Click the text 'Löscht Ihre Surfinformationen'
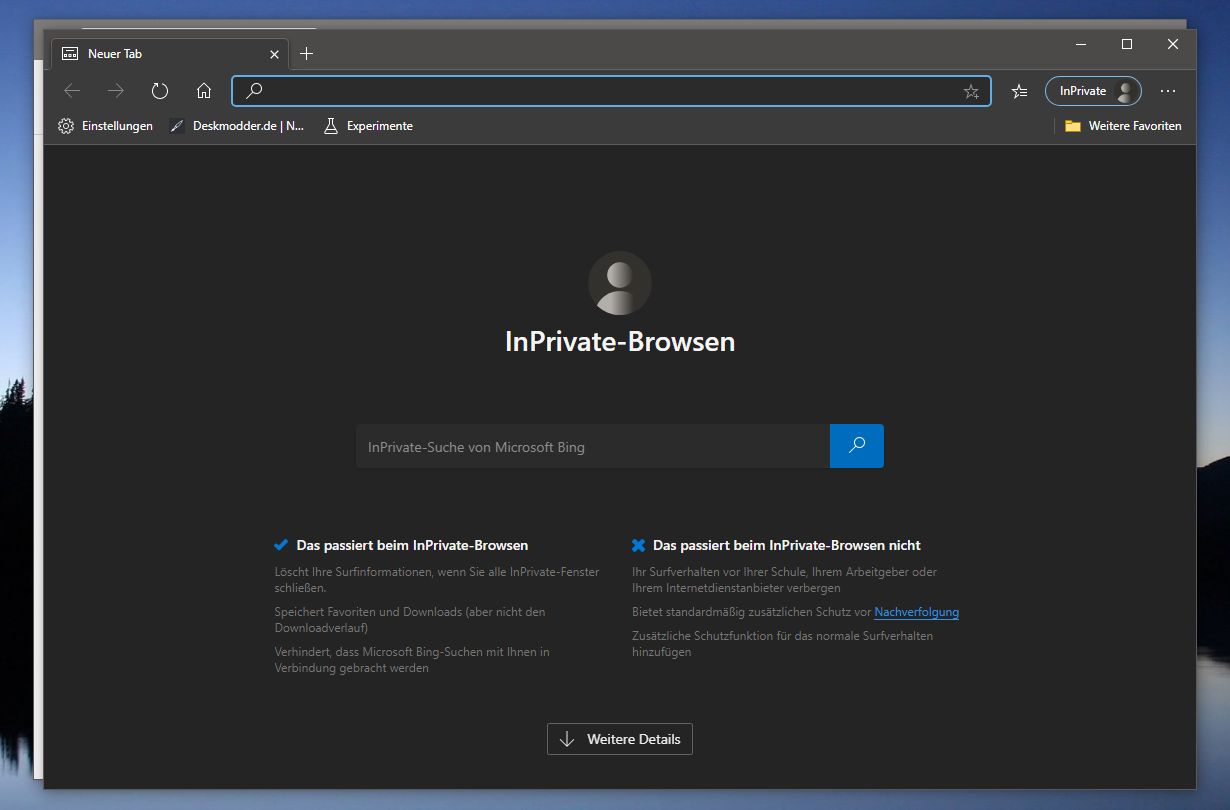The height and width of the screenshot is (810, 1230). point(437,580)
